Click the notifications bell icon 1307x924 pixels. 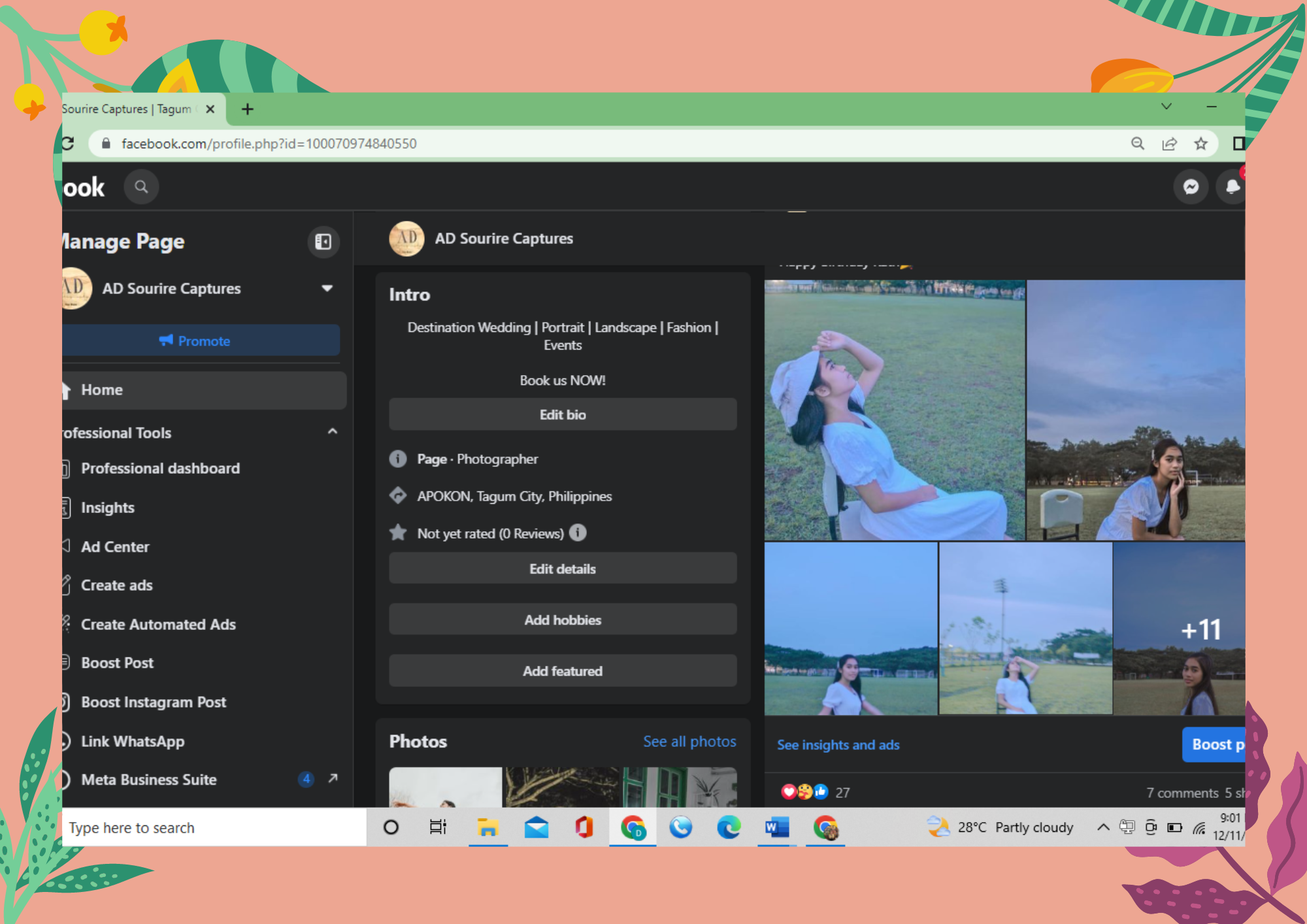tap(1232, 187)
